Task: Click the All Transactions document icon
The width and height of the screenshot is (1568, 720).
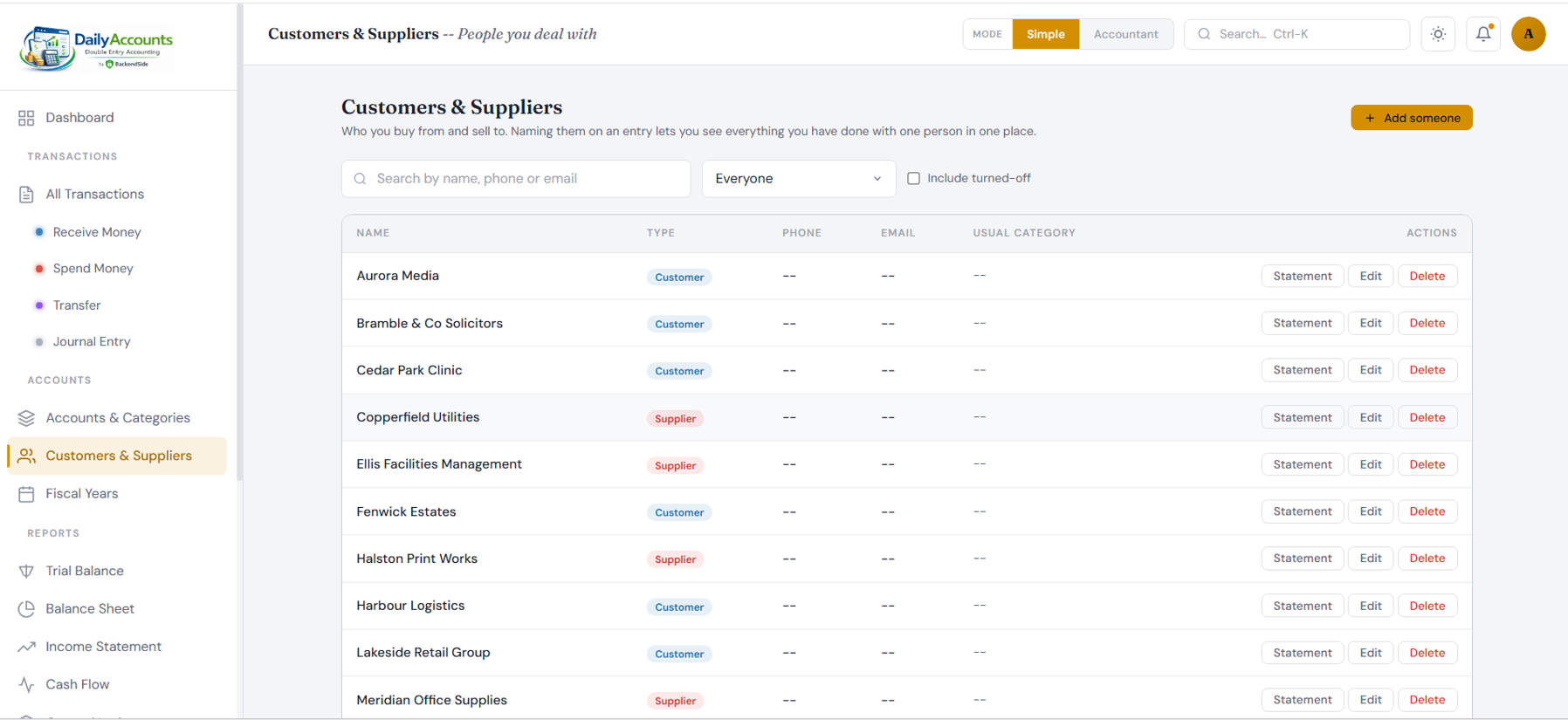Action: coord(26,195)
